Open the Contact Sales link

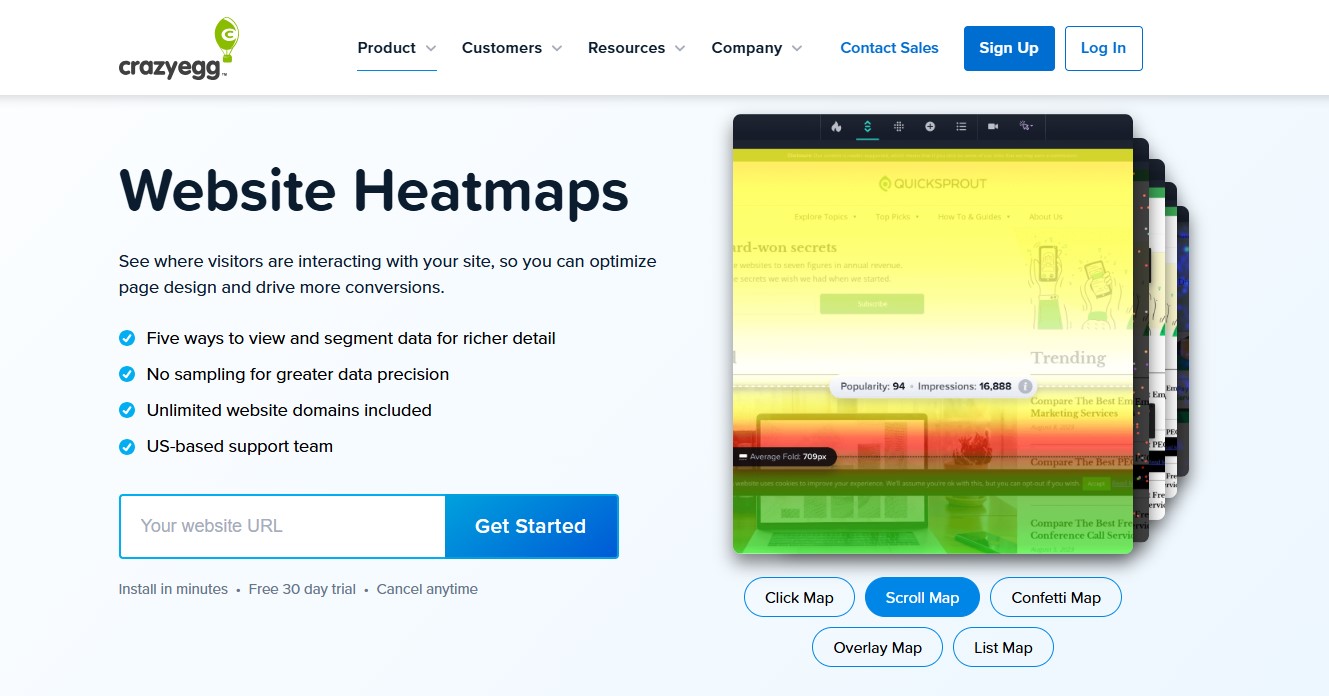tap(889, 48)
